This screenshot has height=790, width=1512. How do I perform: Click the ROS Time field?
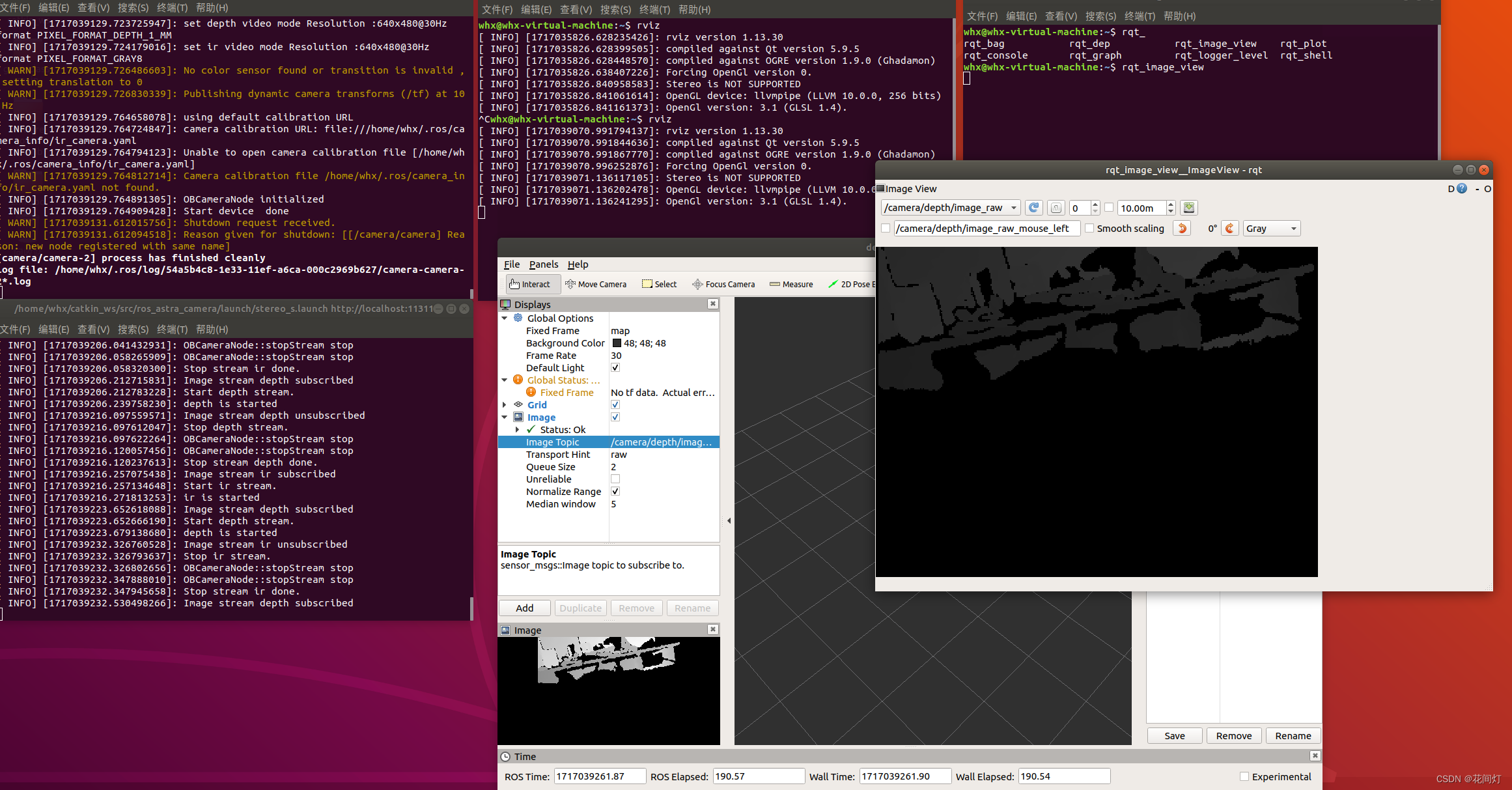point(599,776)
